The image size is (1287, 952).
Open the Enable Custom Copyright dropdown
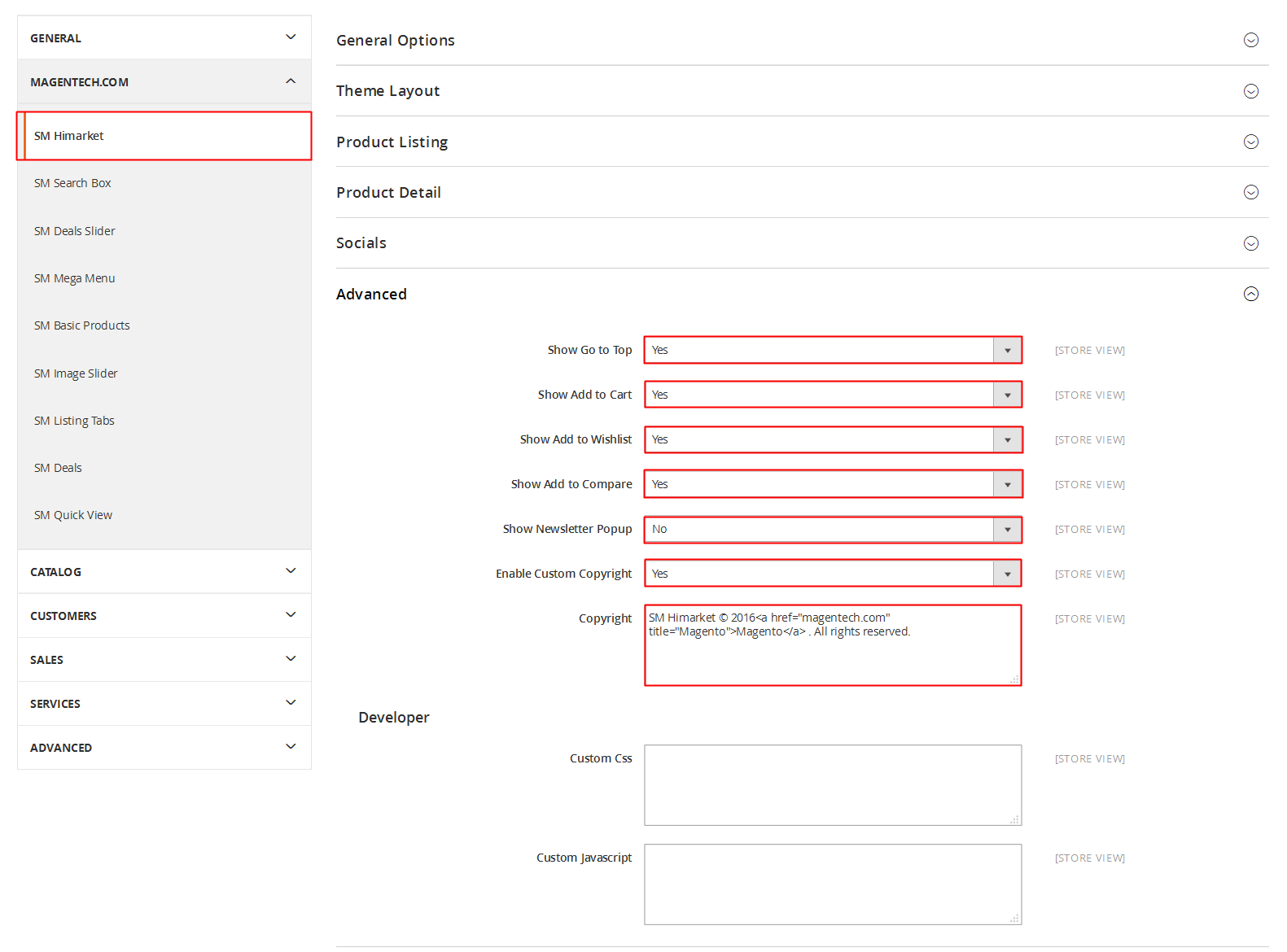click(833, 574)
